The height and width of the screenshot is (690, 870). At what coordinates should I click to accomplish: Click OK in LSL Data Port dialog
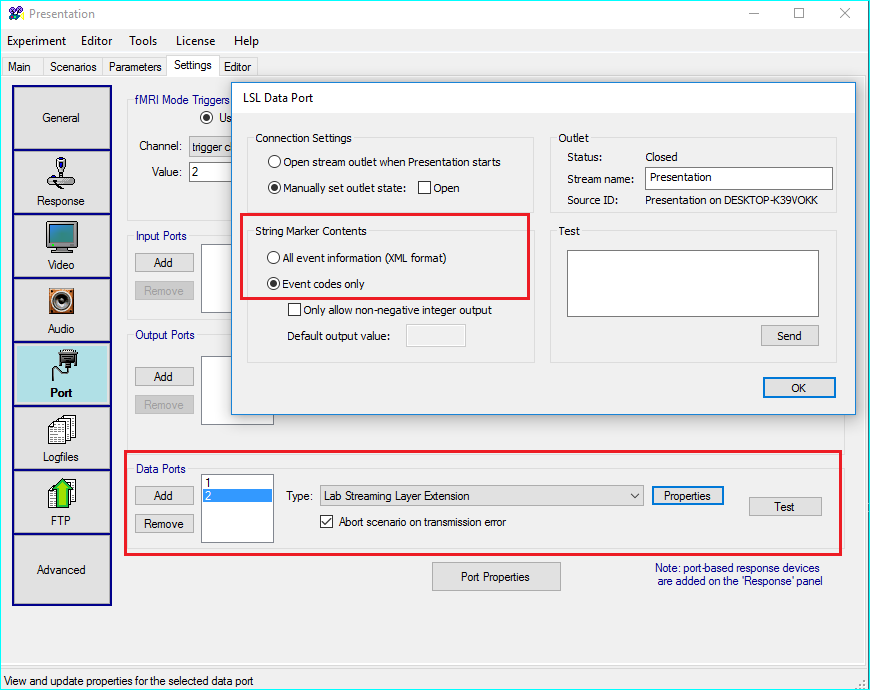pos(798,387)
